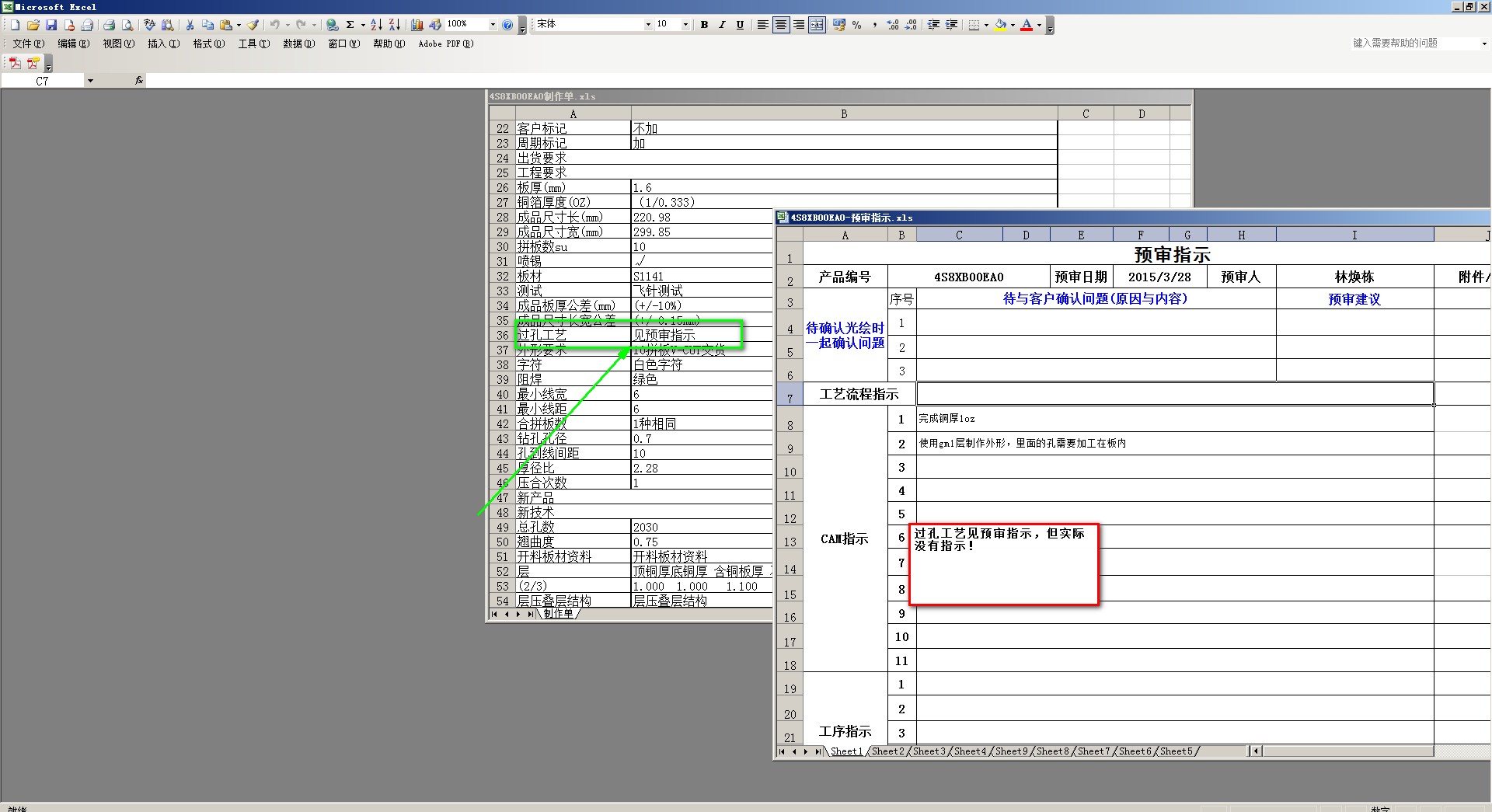Open Print Preview
The width and height of the screenshot is (1492, 812).
tap(127, 25)
